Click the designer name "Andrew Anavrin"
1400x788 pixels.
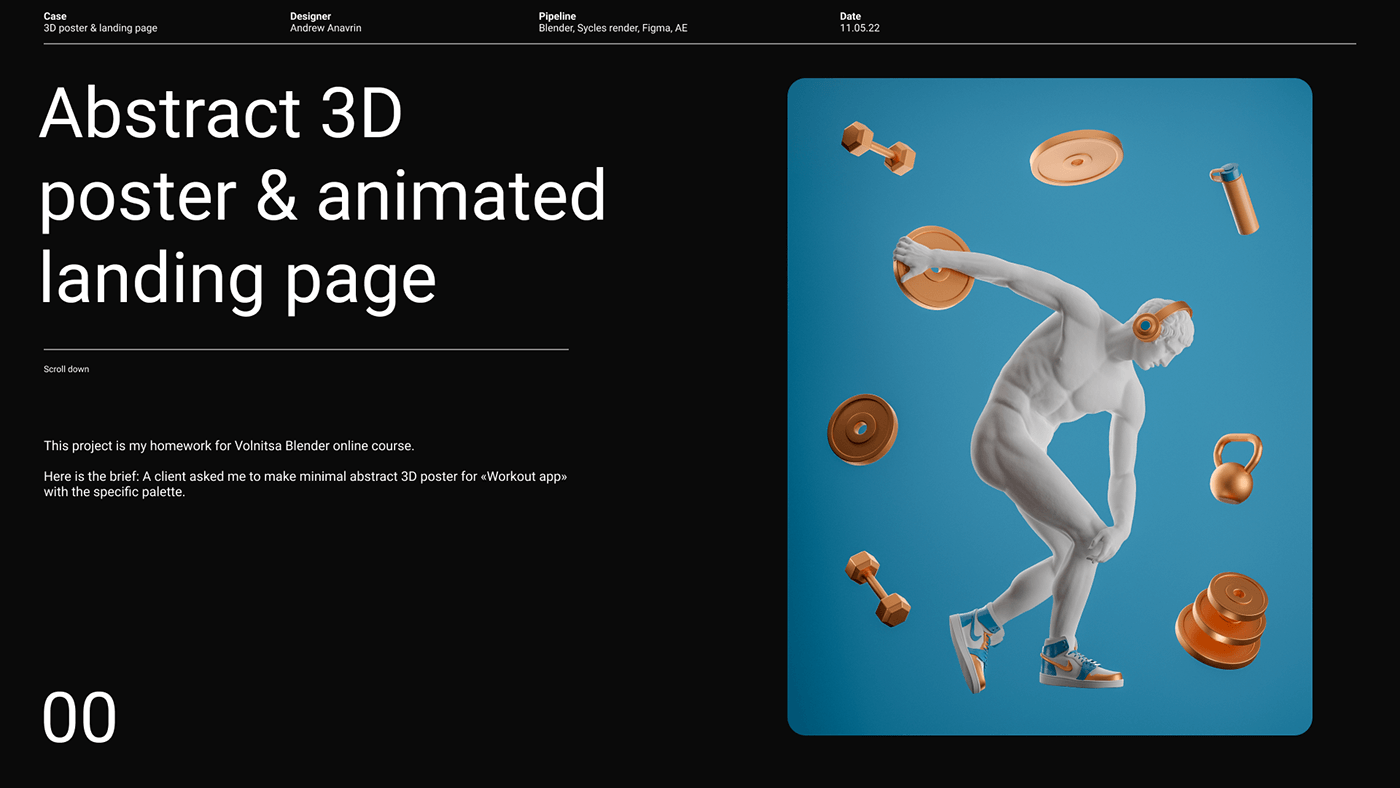(326, 28)
